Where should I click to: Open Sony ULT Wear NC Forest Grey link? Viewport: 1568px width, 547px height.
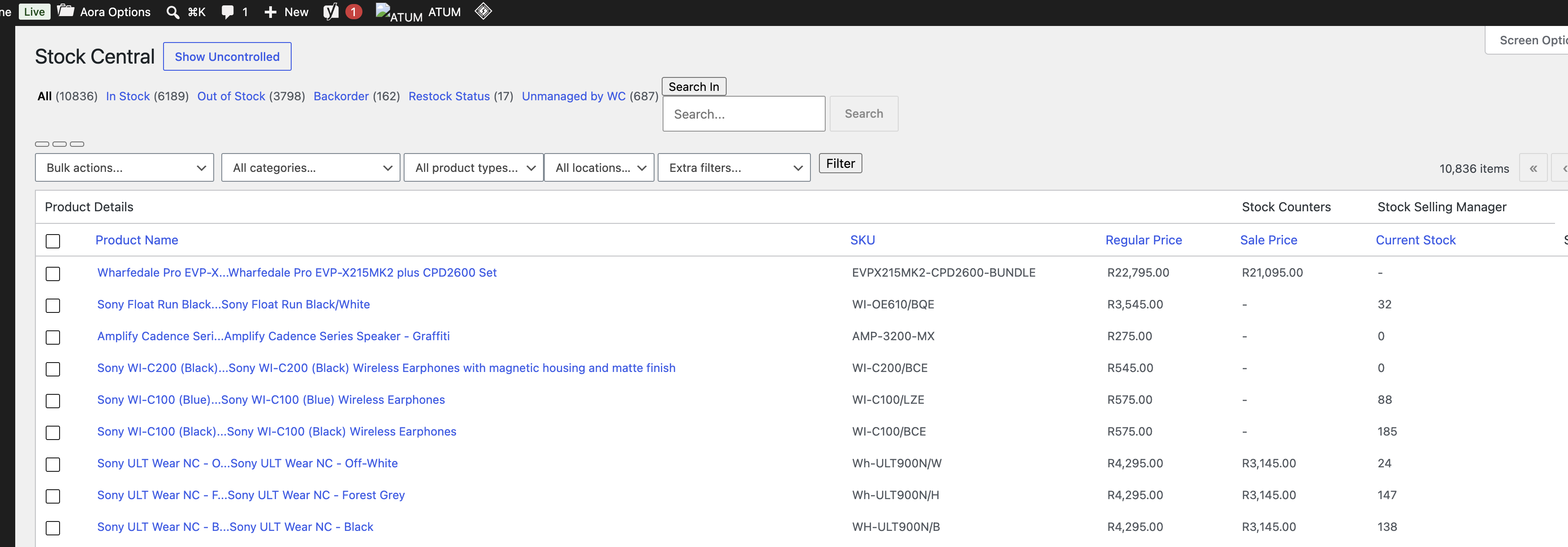(251, 495)
